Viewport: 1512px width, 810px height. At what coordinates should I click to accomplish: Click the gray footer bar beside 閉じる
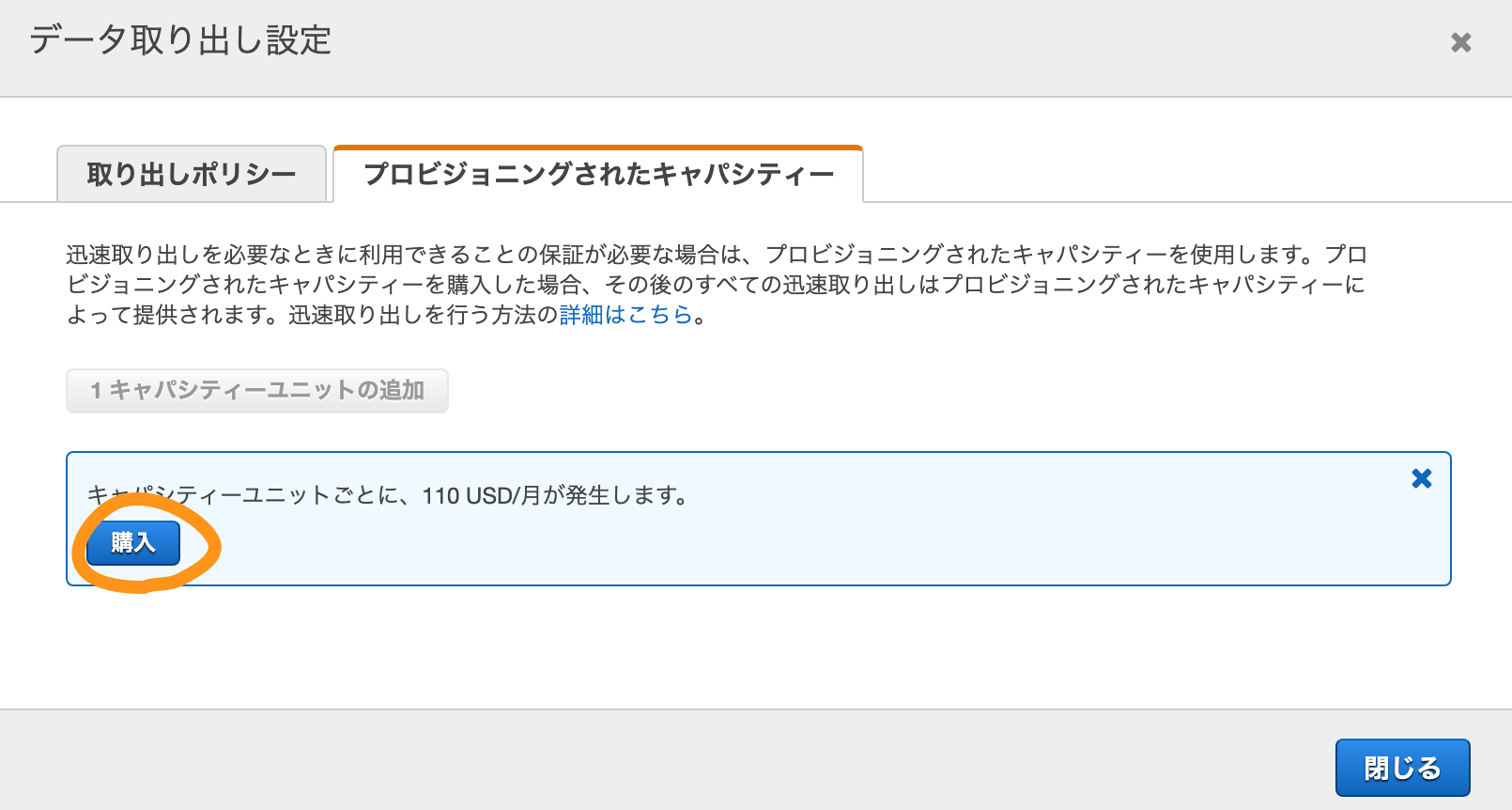[657, 761]
